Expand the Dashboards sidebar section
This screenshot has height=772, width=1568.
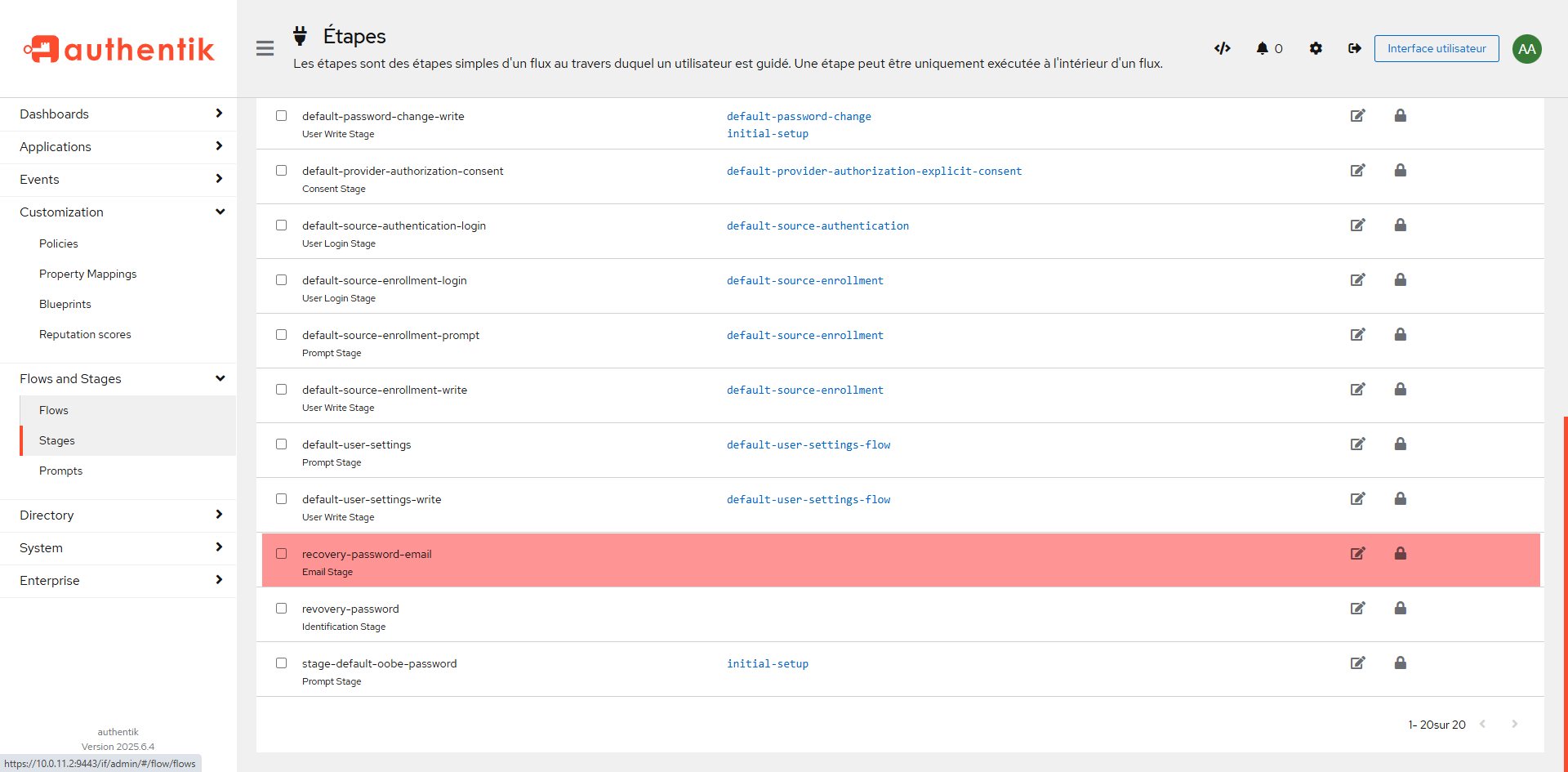point(118,114)
